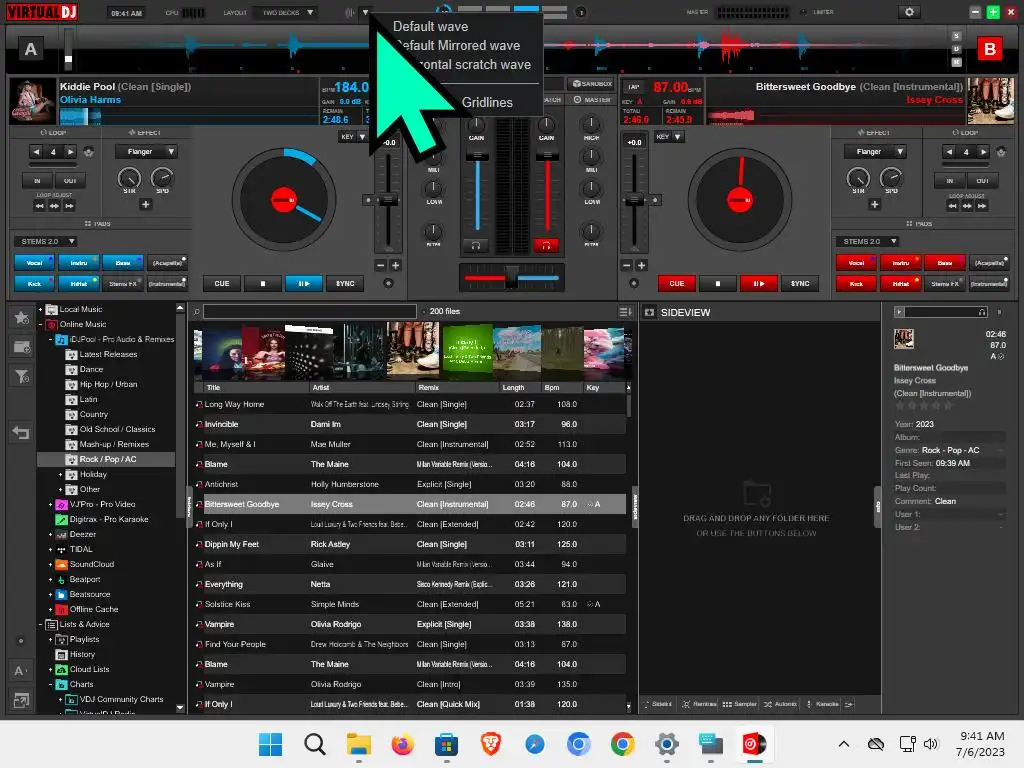
Task: Toggle deck B Vocal stem pad
Action: pyautogui.click(x=856, y=263)
